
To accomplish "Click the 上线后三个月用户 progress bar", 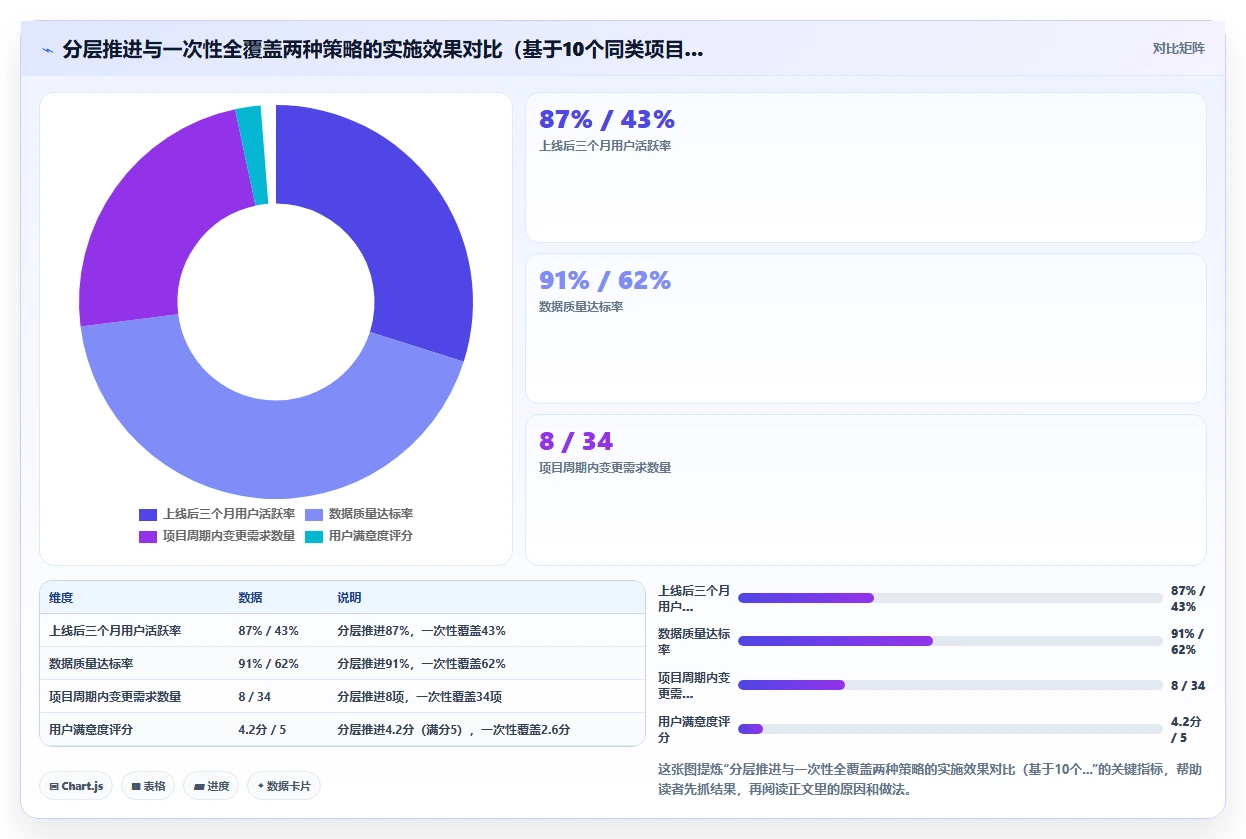I will [950, 598].
